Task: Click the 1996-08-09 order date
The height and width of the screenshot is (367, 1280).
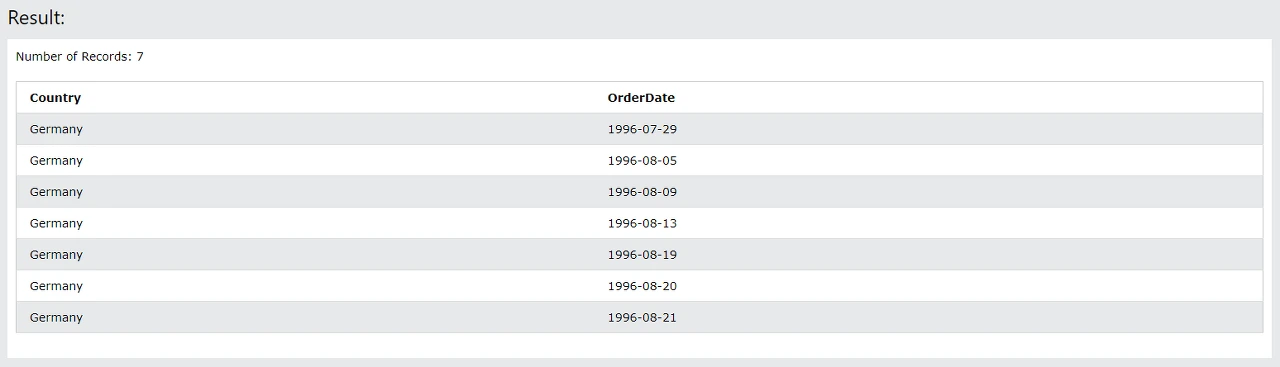Action: pos(642,192)
